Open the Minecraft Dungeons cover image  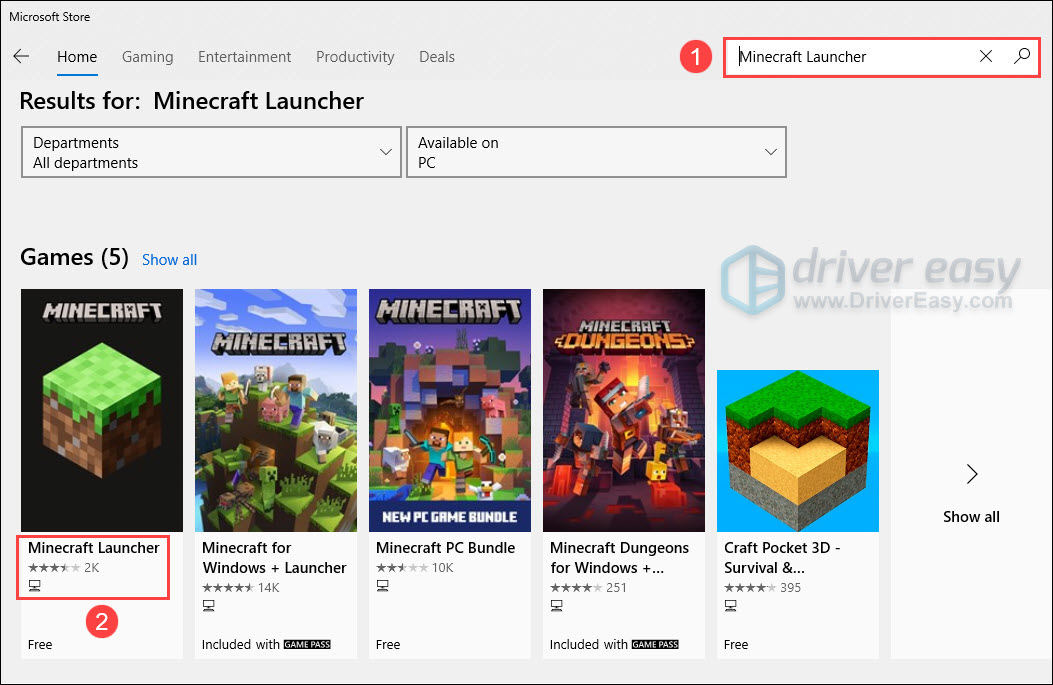tap(624, 410)
